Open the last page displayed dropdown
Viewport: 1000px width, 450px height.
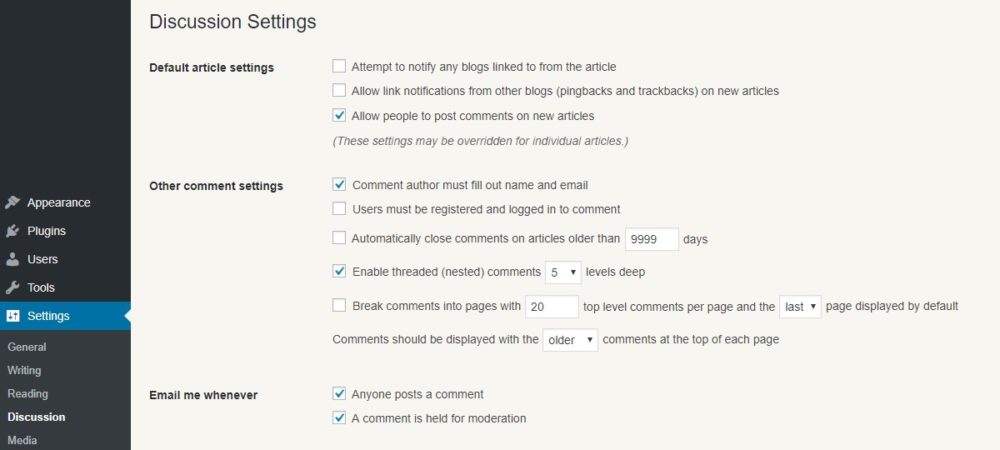coord(800,307)
